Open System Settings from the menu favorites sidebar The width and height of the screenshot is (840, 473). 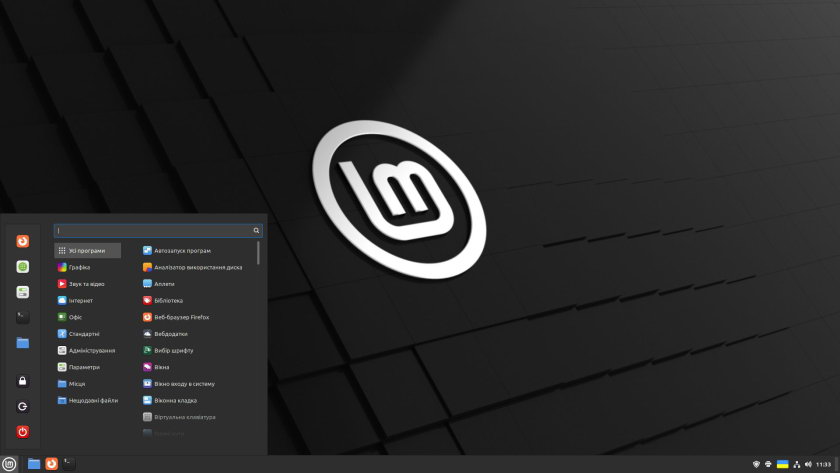pyautogui.click(x=22, y=292)
